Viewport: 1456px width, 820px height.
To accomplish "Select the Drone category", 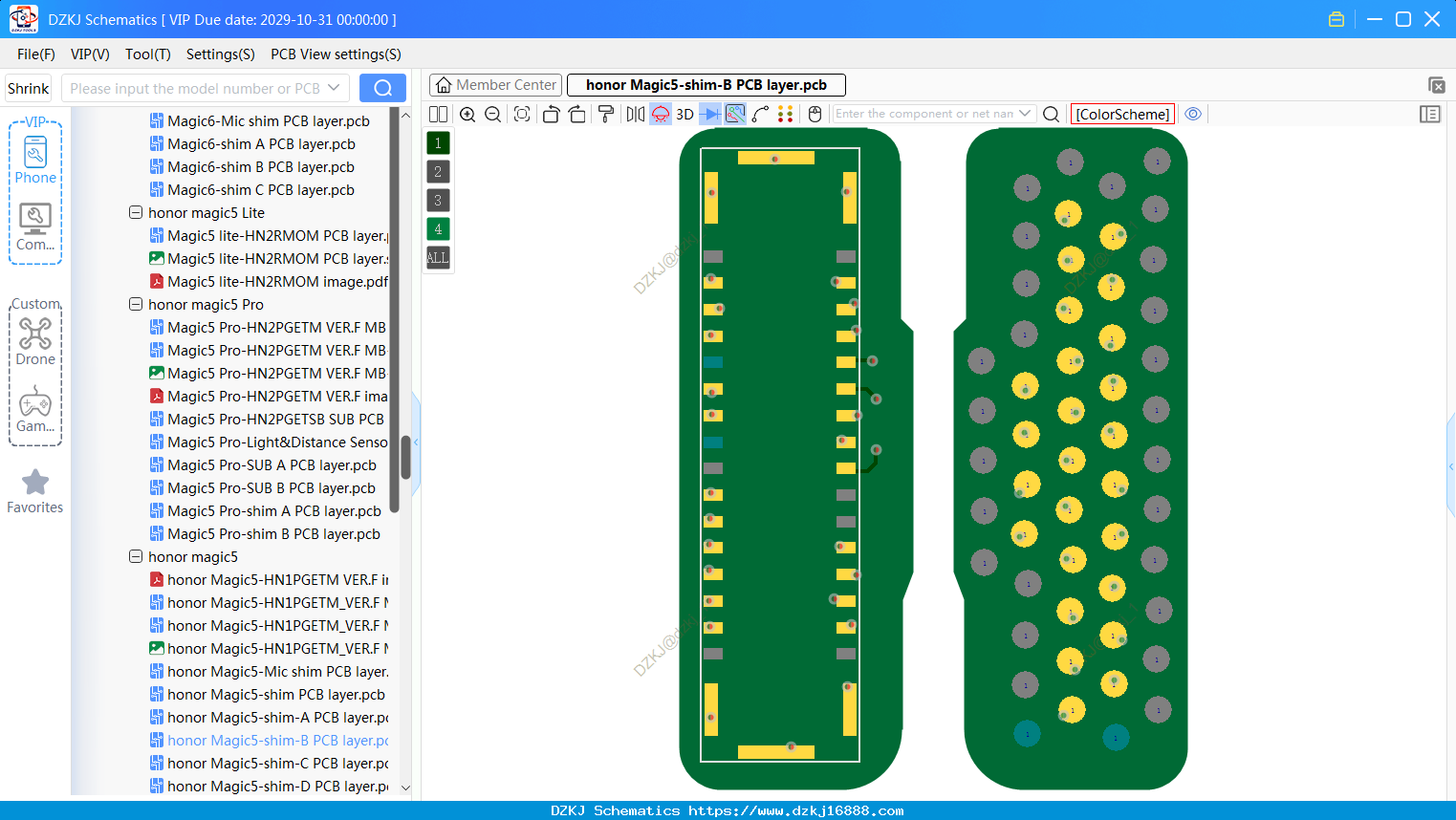I will [35, 341].
